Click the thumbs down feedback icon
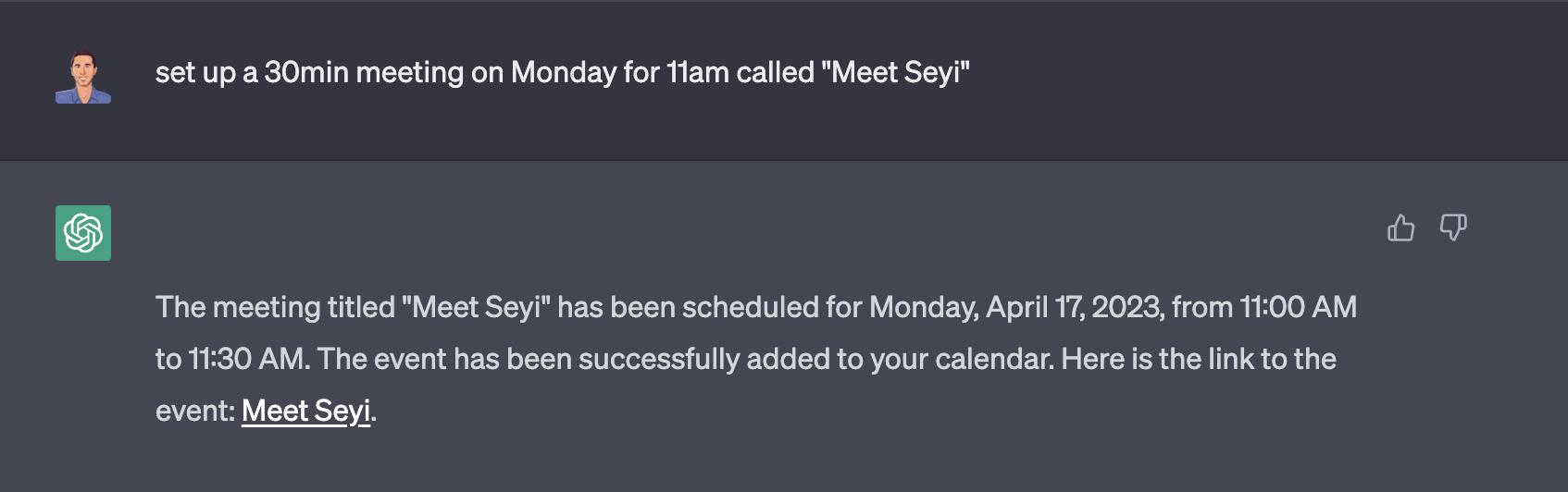 [x=1453, y=228]
